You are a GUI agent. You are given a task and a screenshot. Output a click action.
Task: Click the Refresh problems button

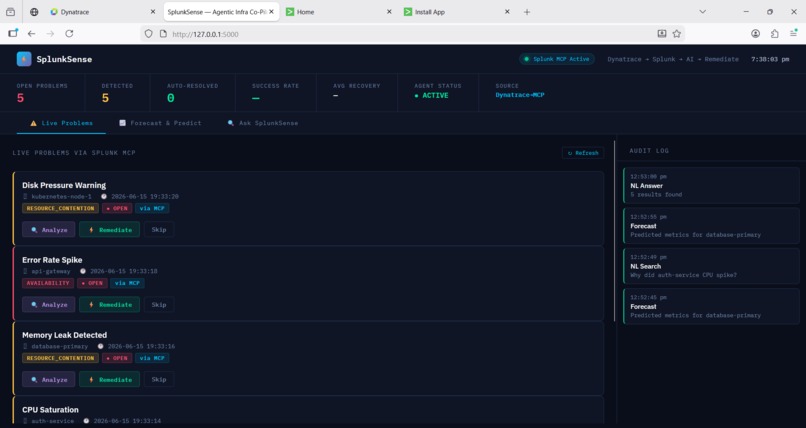583,153
